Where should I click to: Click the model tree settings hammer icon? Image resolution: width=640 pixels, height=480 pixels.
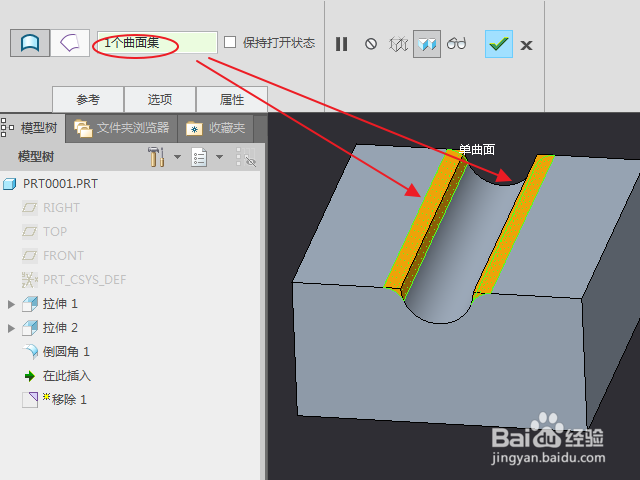click(156, 157)
